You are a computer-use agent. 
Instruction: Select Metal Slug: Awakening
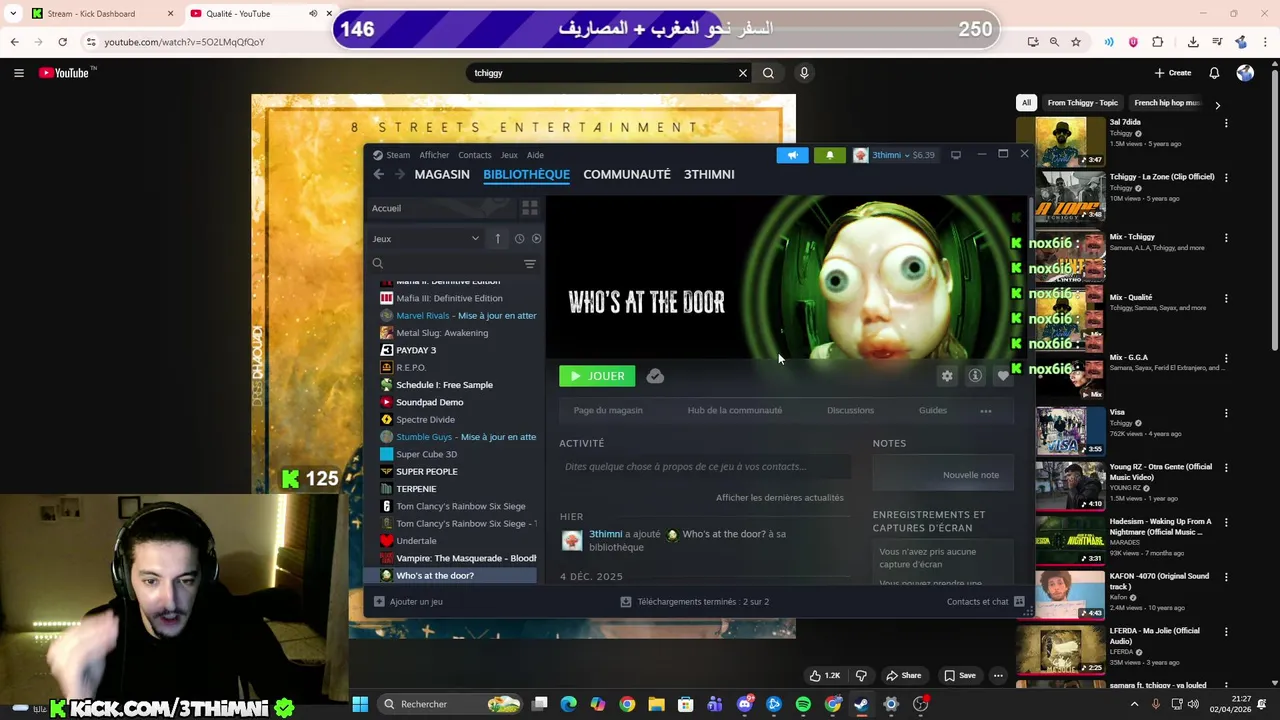click(x=442, y=333)
